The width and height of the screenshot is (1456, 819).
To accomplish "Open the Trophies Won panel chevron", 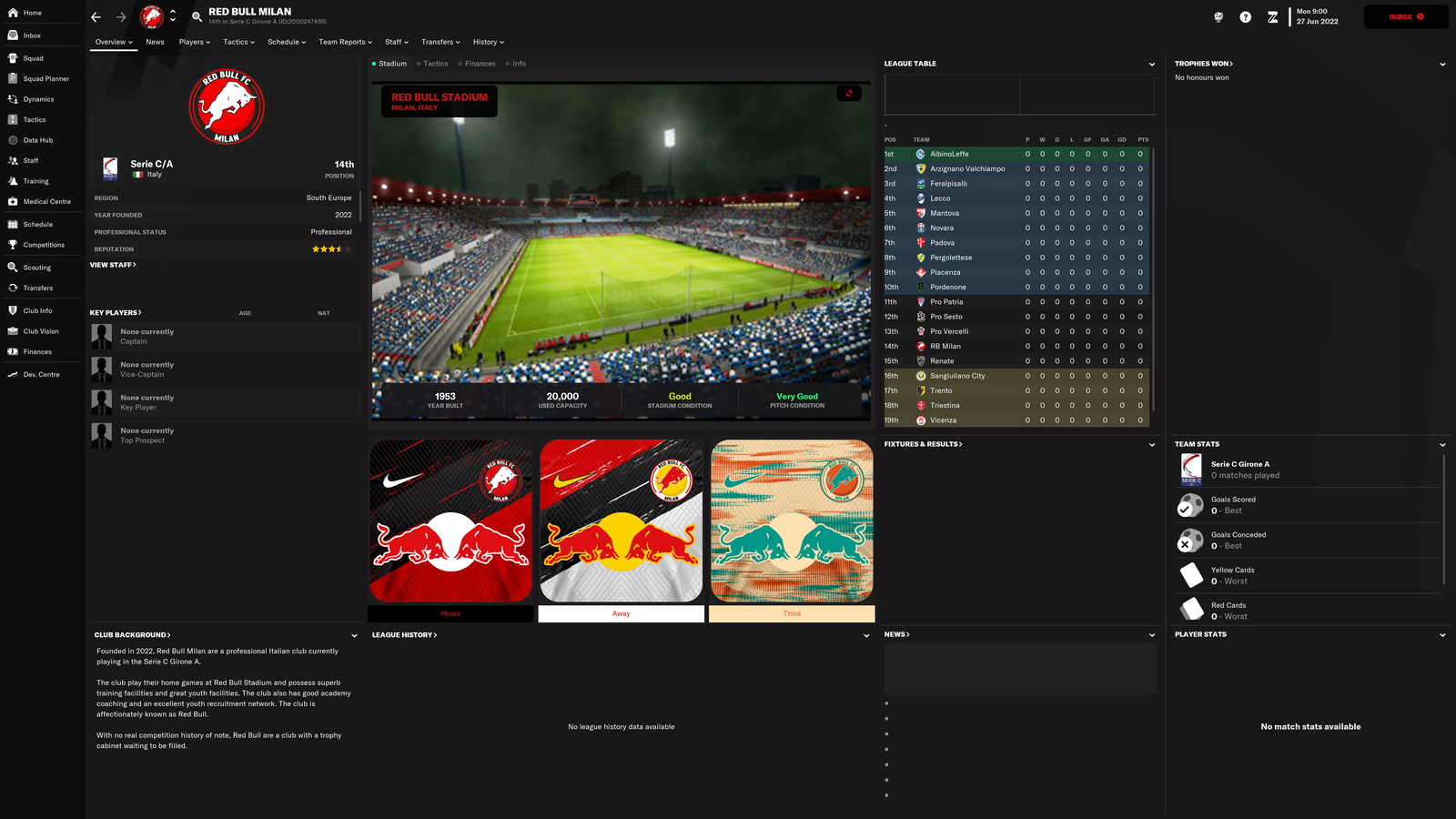I will (x=1442, y=65).
